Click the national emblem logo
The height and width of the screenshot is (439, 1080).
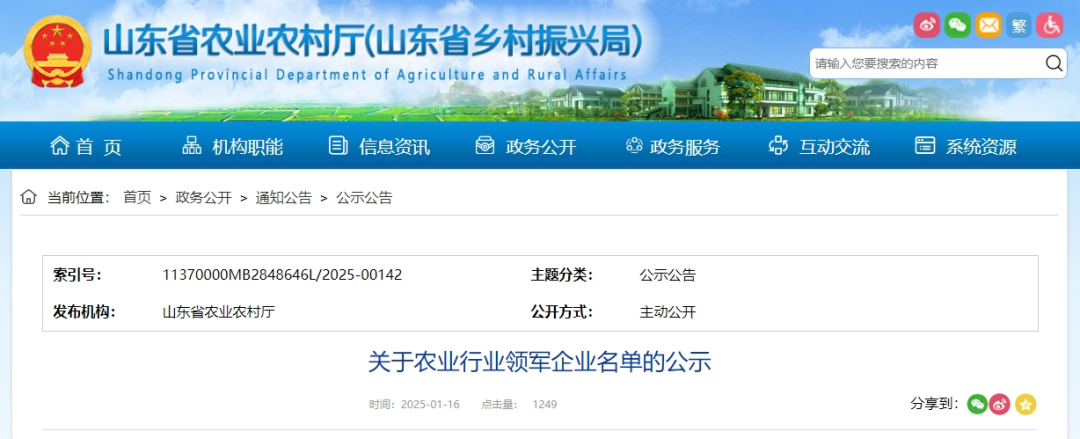(x=57, y=52)
